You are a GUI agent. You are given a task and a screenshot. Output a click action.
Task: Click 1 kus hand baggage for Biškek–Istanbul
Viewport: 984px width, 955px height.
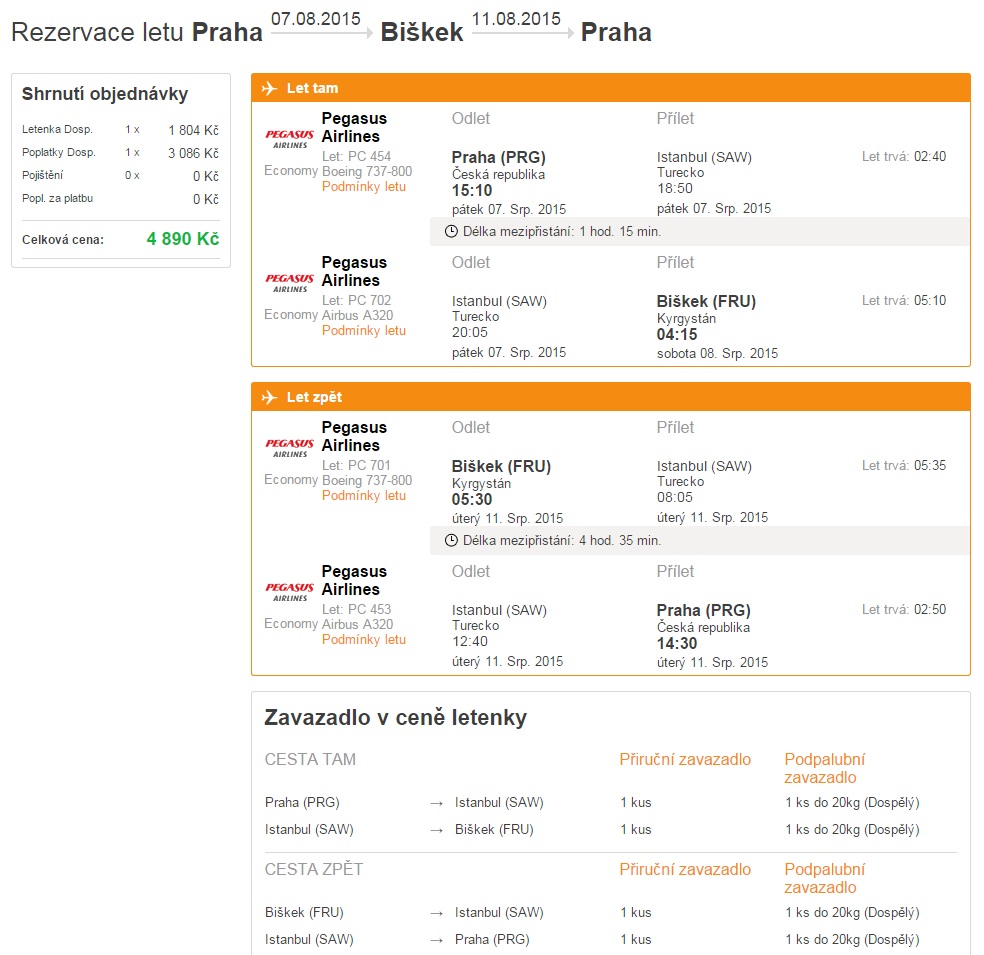tap(636, 912)
